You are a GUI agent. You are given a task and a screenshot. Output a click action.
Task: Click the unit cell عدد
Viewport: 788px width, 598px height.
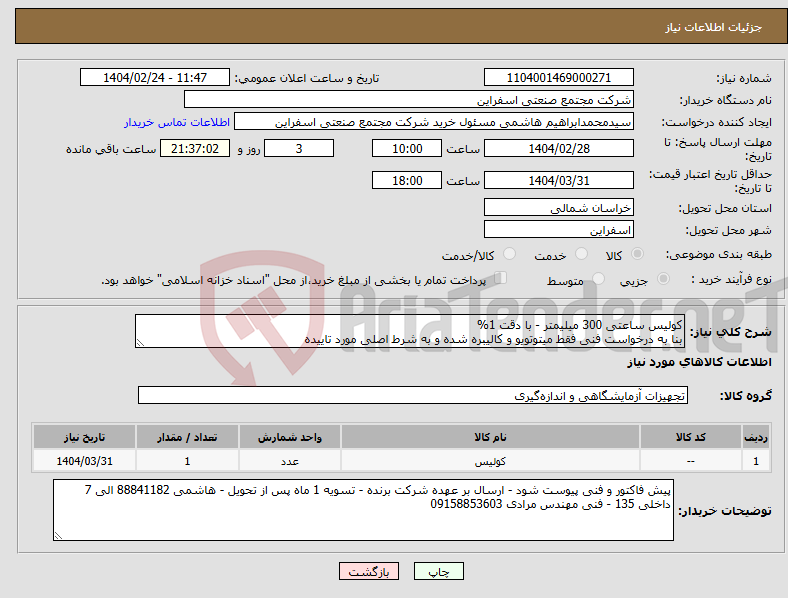point(290,461)
